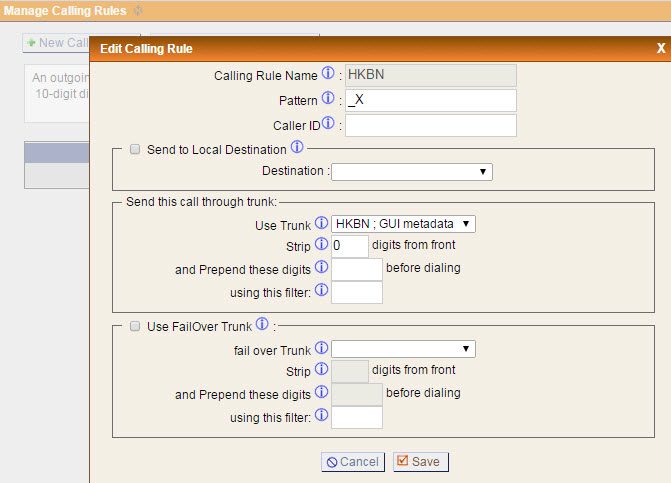Enable Send to Local Destination checkbox
671x483 pixels.
point(135,149)
